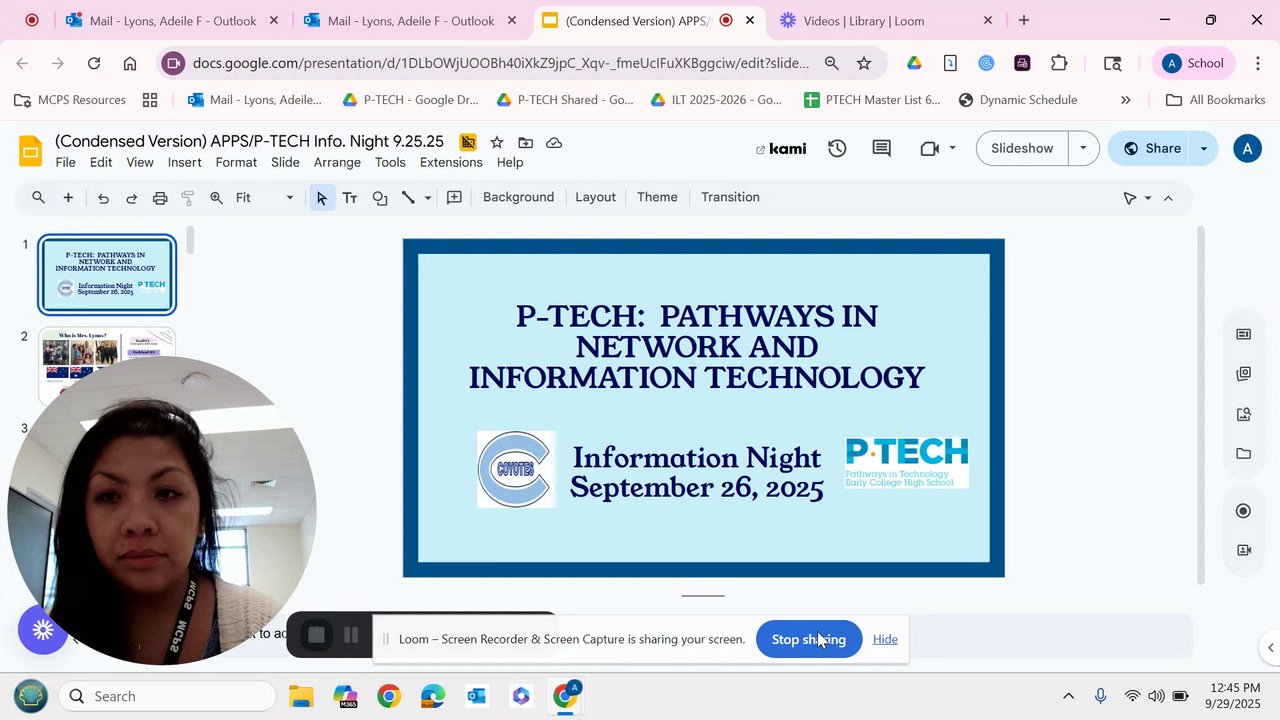Expand the video call options arrow
The image size is (1280, 720).
click(952, 148)
